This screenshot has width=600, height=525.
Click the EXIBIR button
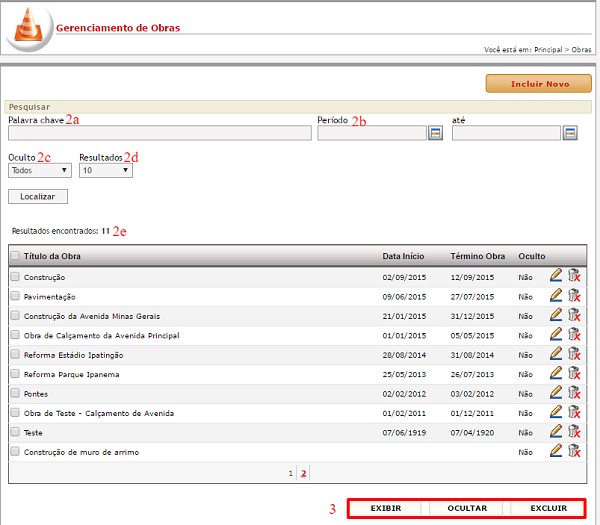[x=386, y=508]
